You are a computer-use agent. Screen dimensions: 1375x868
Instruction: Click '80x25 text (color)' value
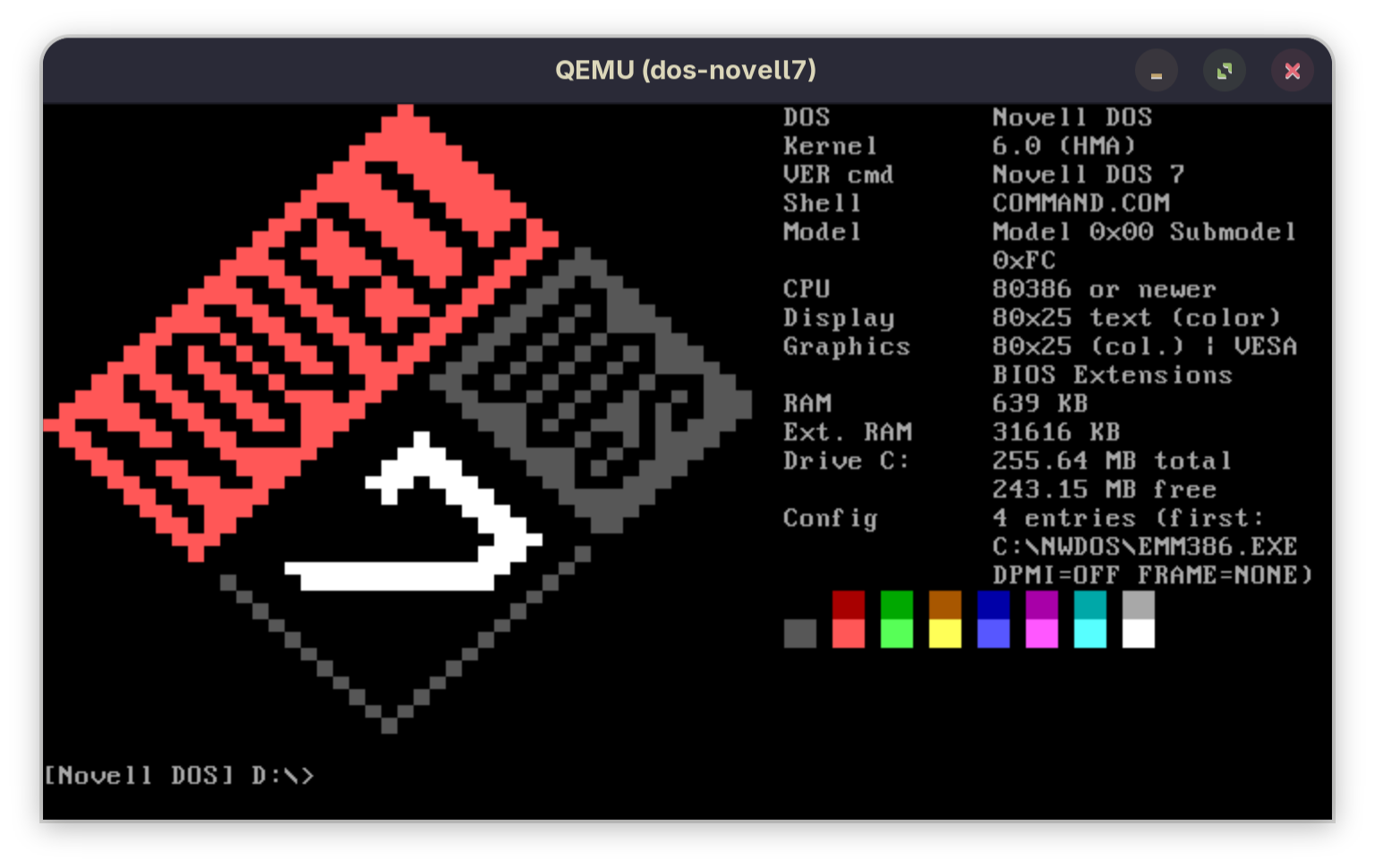(x=1137, y=318)
